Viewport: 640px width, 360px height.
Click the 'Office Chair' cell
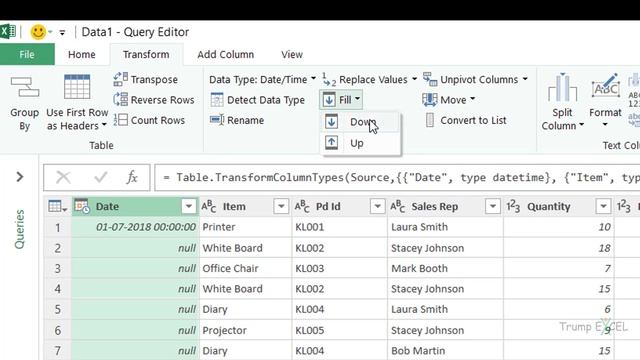[245, 269]
